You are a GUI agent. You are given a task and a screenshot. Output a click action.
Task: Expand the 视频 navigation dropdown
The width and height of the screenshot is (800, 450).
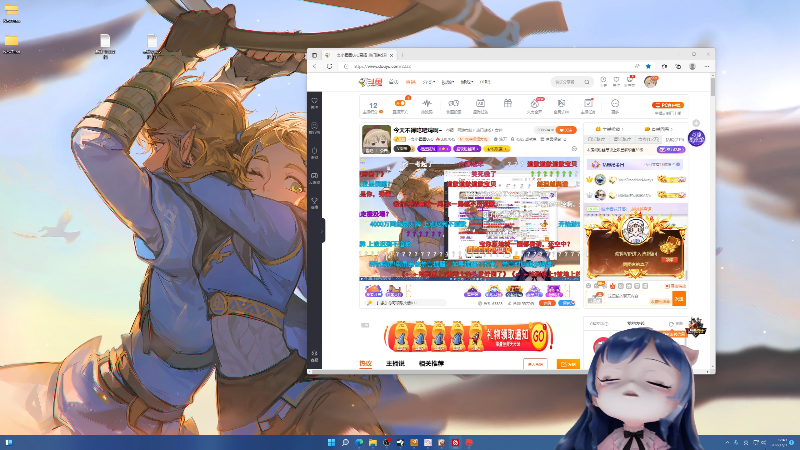(467, 82)
